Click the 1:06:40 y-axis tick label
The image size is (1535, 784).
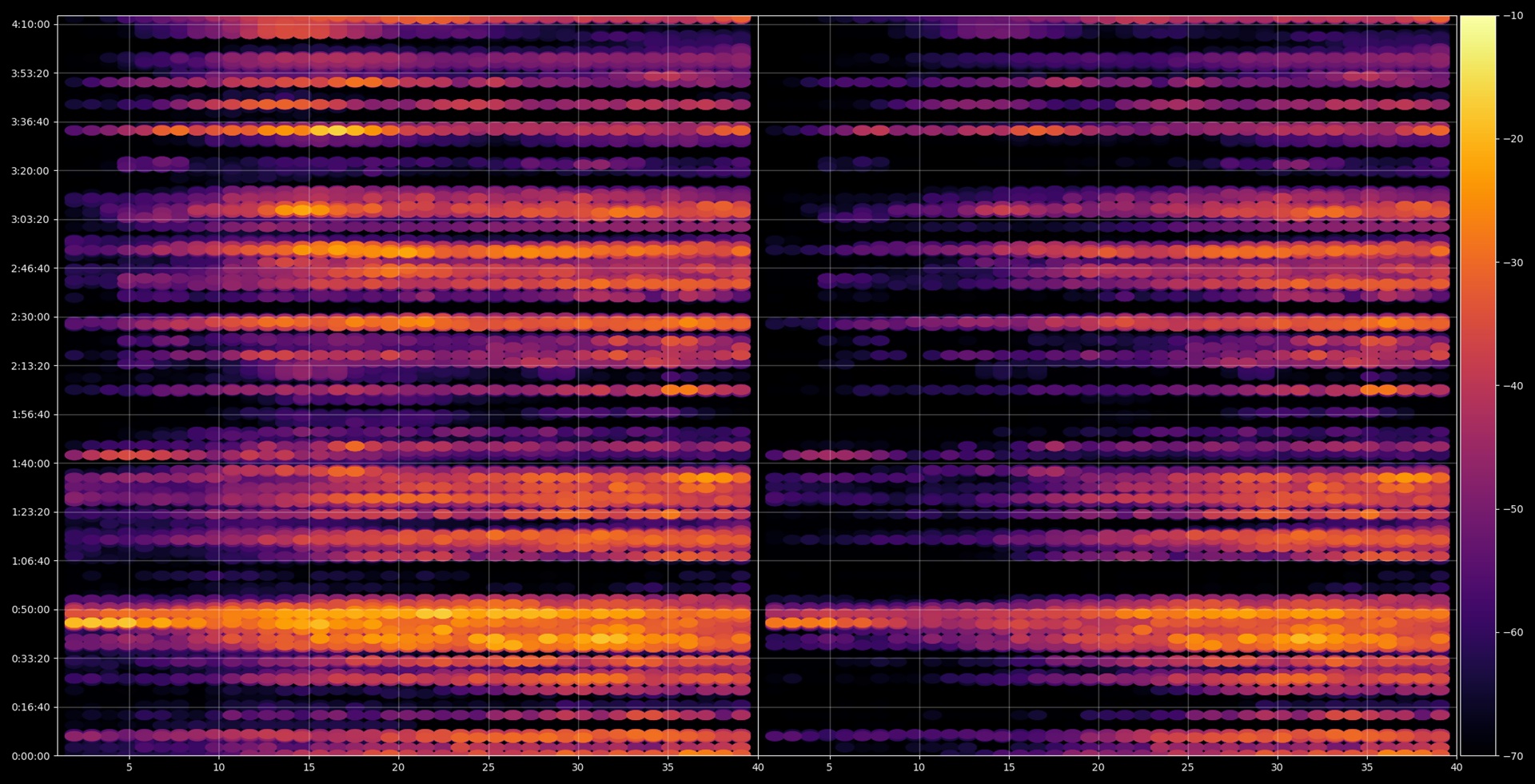click(x=30, y=561)
